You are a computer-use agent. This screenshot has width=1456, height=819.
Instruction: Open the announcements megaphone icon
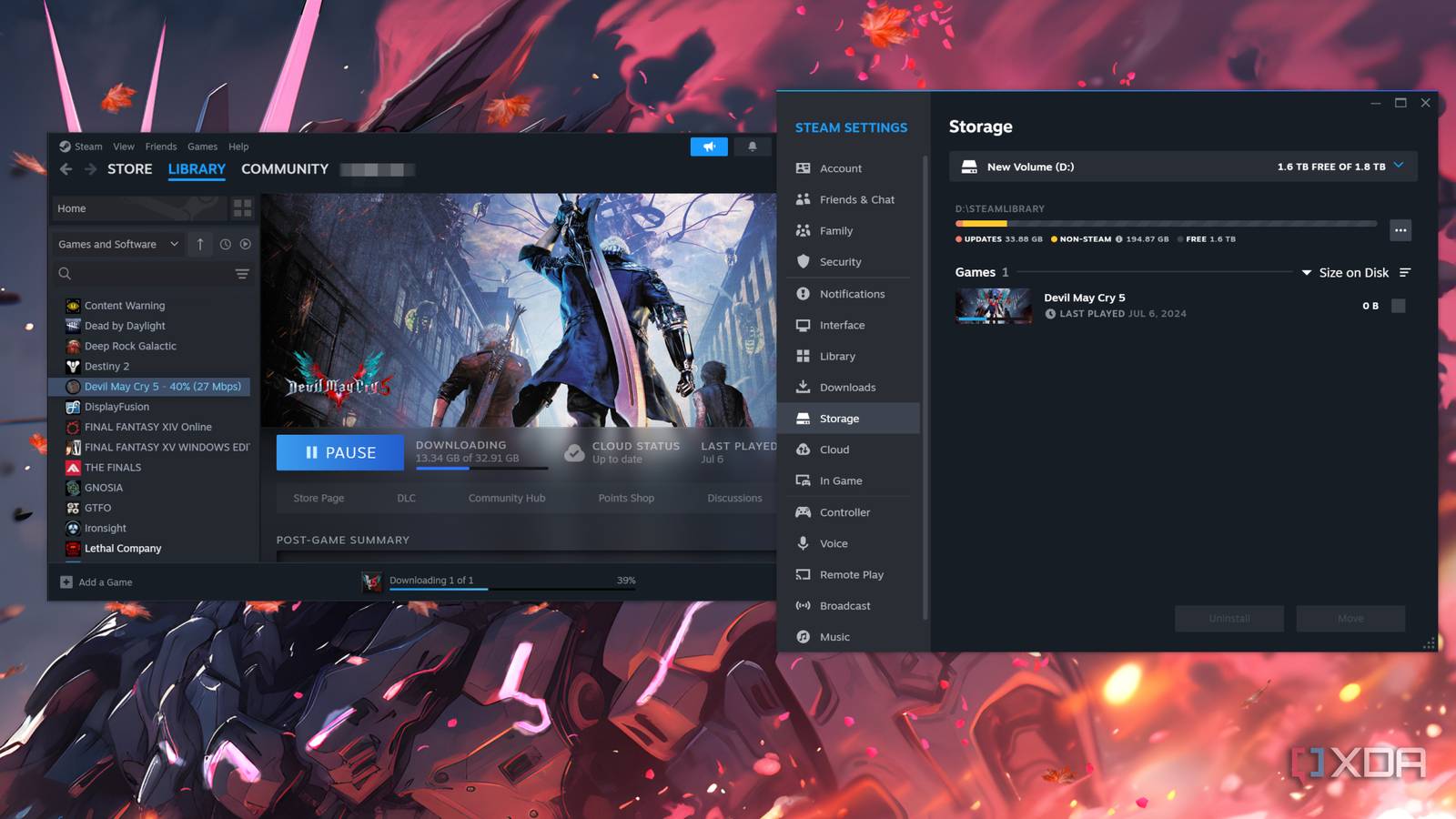709,147
